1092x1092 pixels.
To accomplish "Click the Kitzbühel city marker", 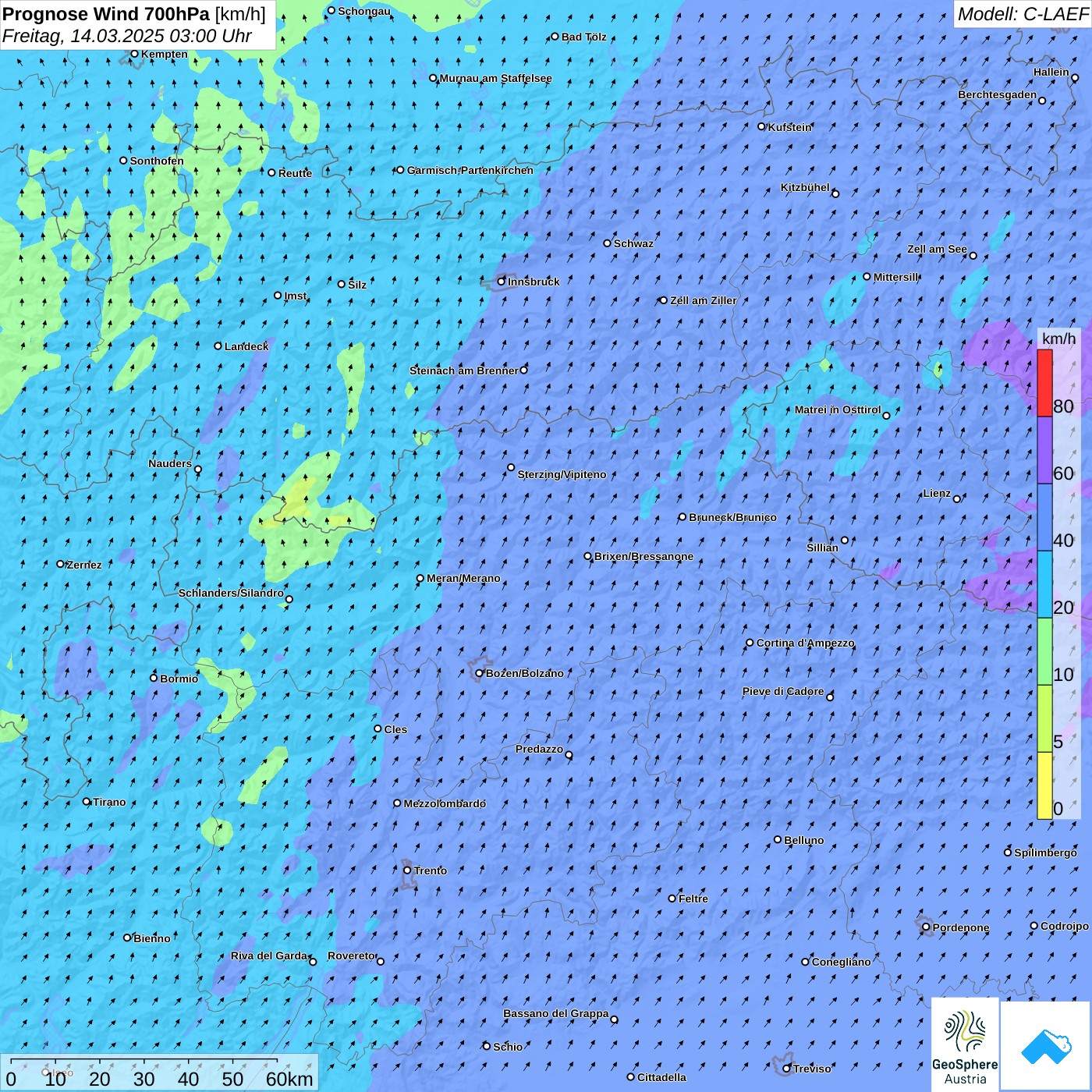I will tap(835, 193).
